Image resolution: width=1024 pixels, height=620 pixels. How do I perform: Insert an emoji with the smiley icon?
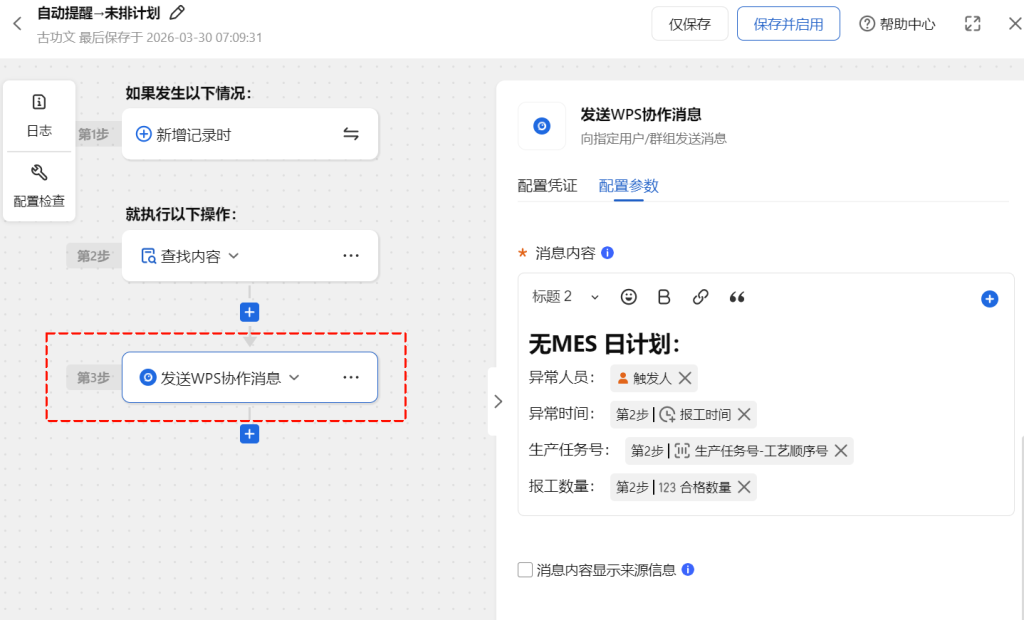628,297
